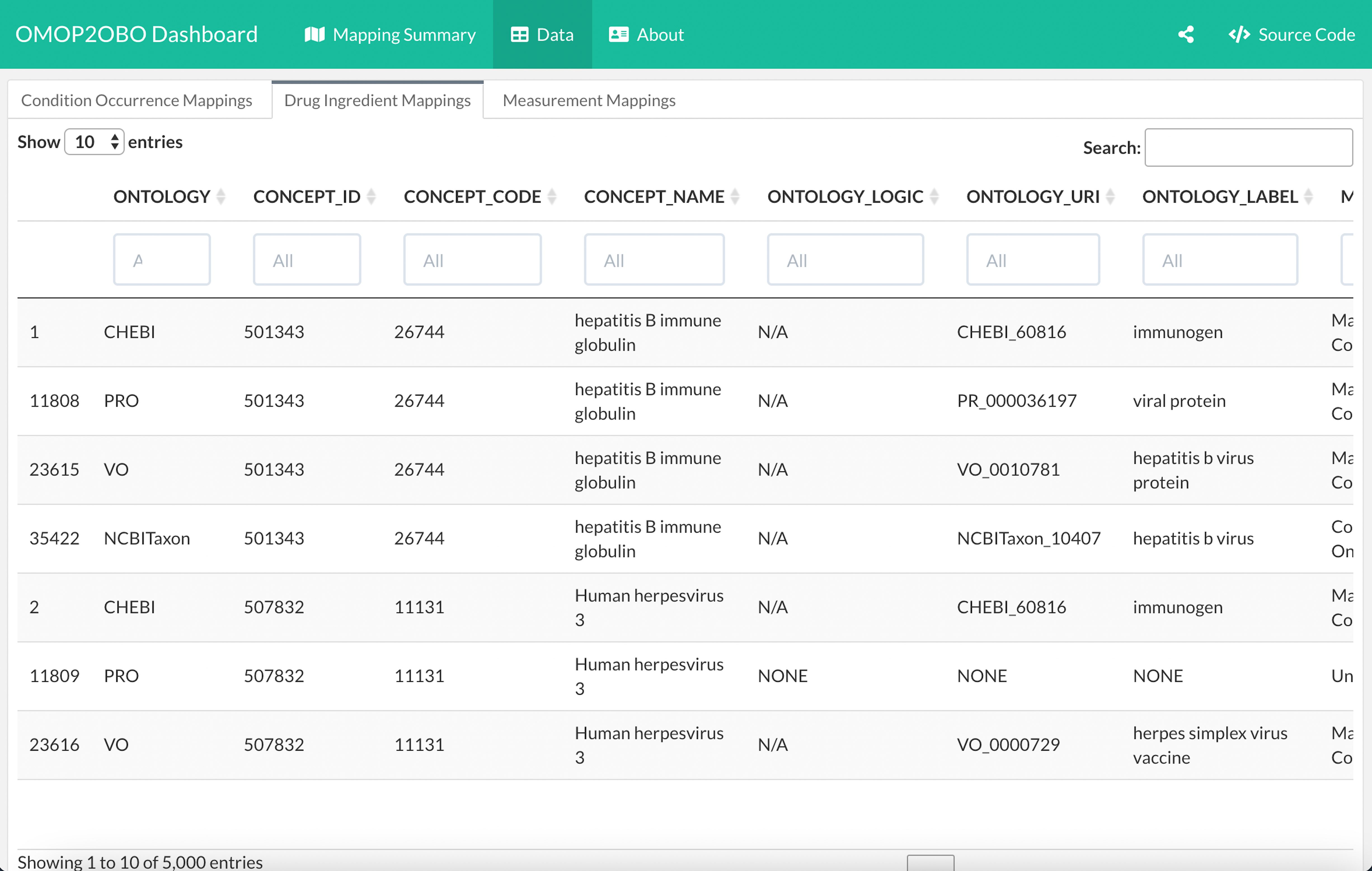This screenshot has width=1372, height=871.
Task: Open the About page
Action: 646,35
